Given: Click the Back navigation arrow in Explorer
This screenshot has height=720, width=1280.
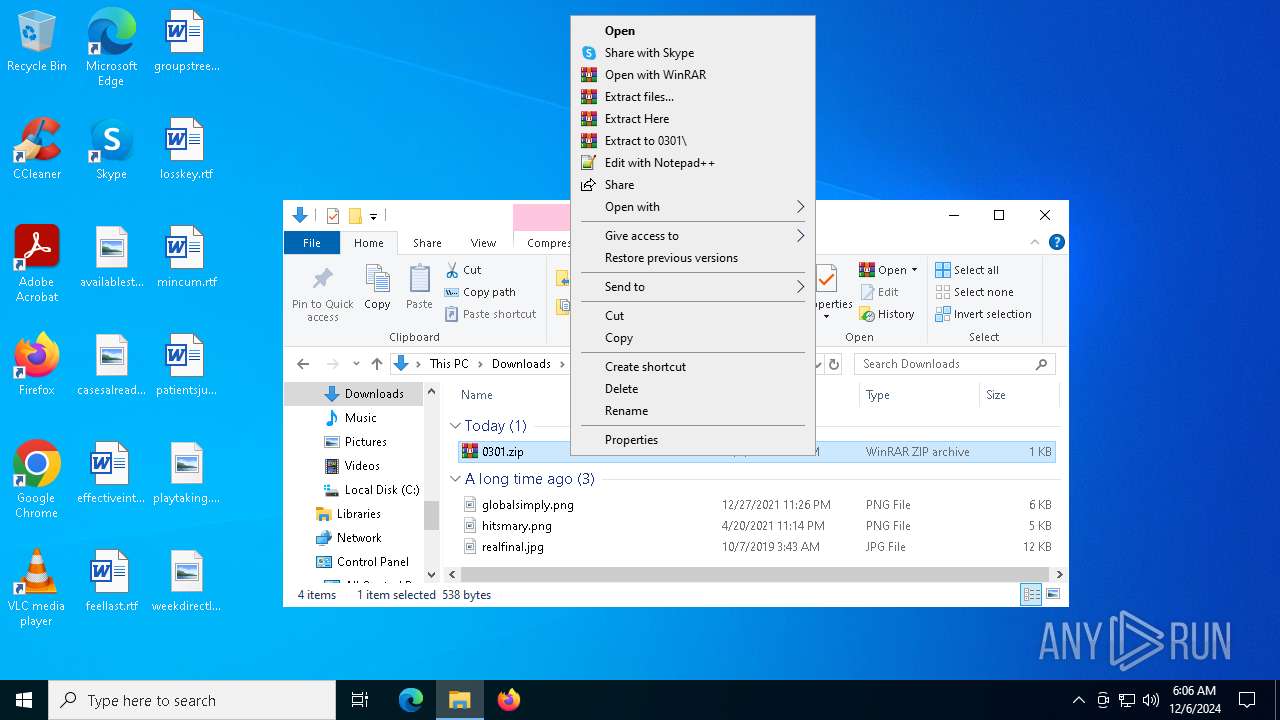Looking at the screenshot, I should point(303,364).
